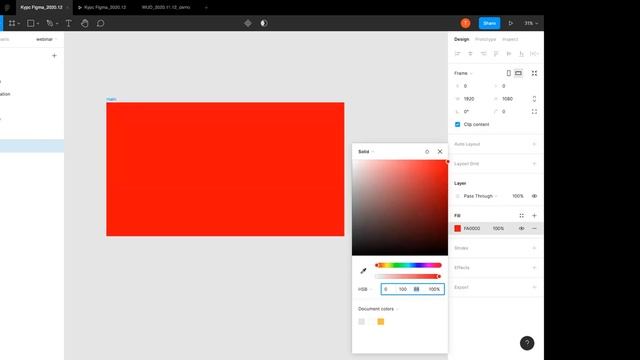Switch to the WUD_2020.11.12_demo tab
Screen dimensions: 640x360
point(166,7)
